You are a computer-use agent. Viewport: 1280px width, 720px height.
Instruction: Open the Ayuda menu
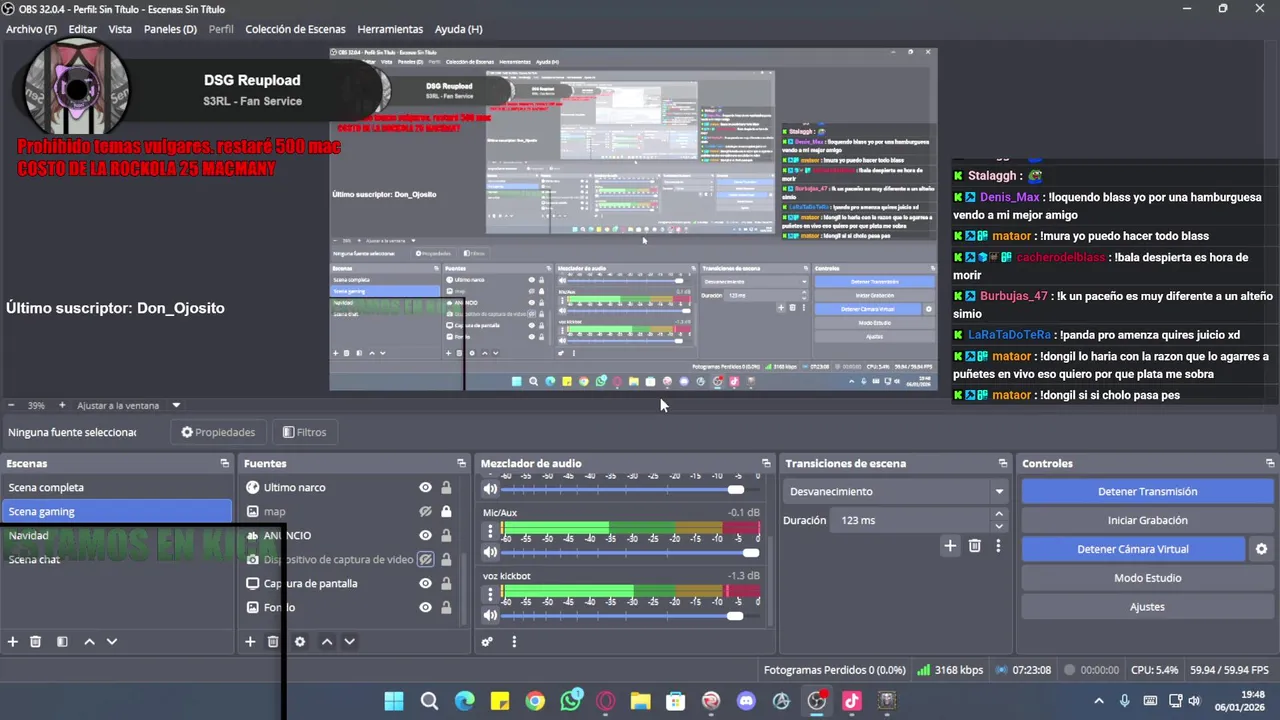[x=458, y=29]
